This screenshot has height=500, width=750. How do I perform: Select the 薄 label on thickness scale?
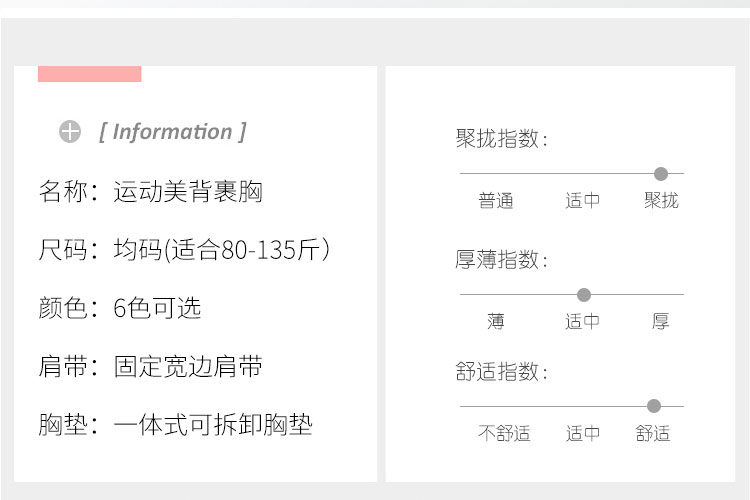(x=496, y=322)
